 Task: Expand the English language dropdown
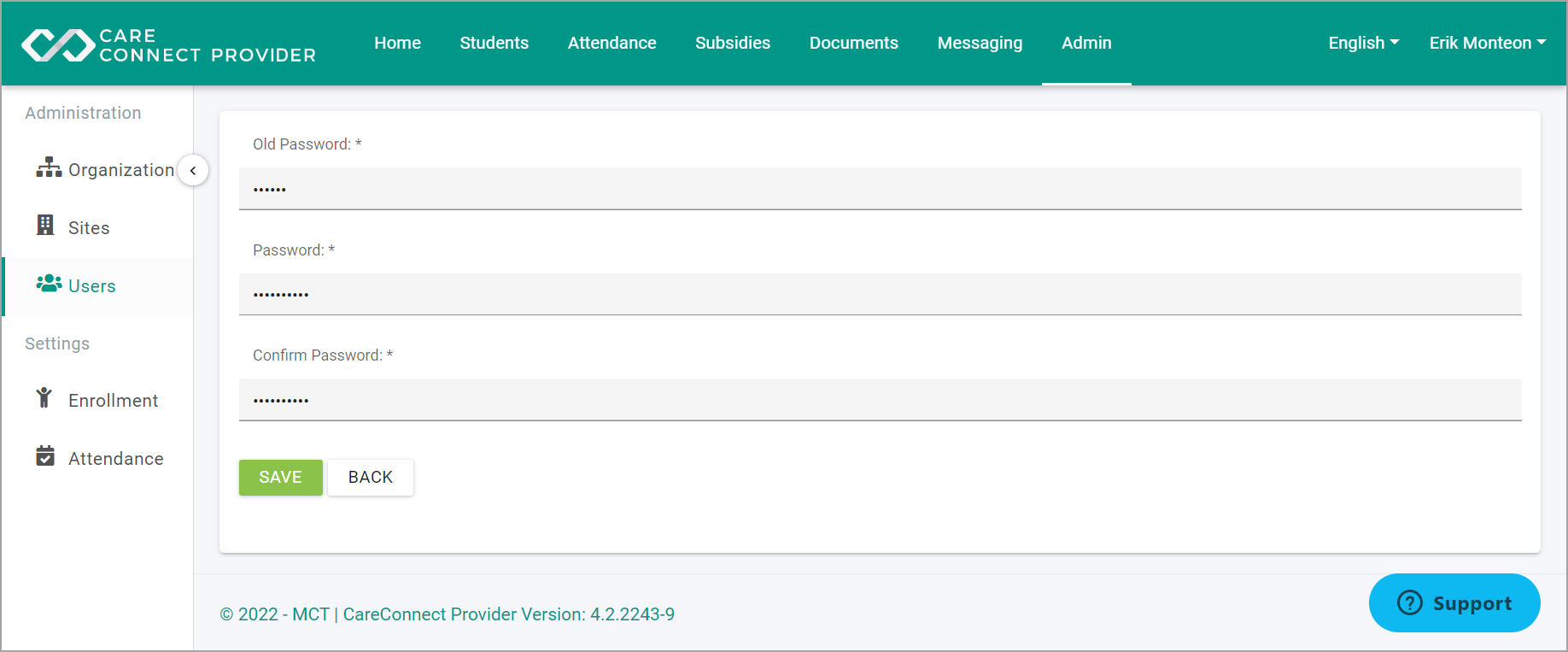(1364, 43)
